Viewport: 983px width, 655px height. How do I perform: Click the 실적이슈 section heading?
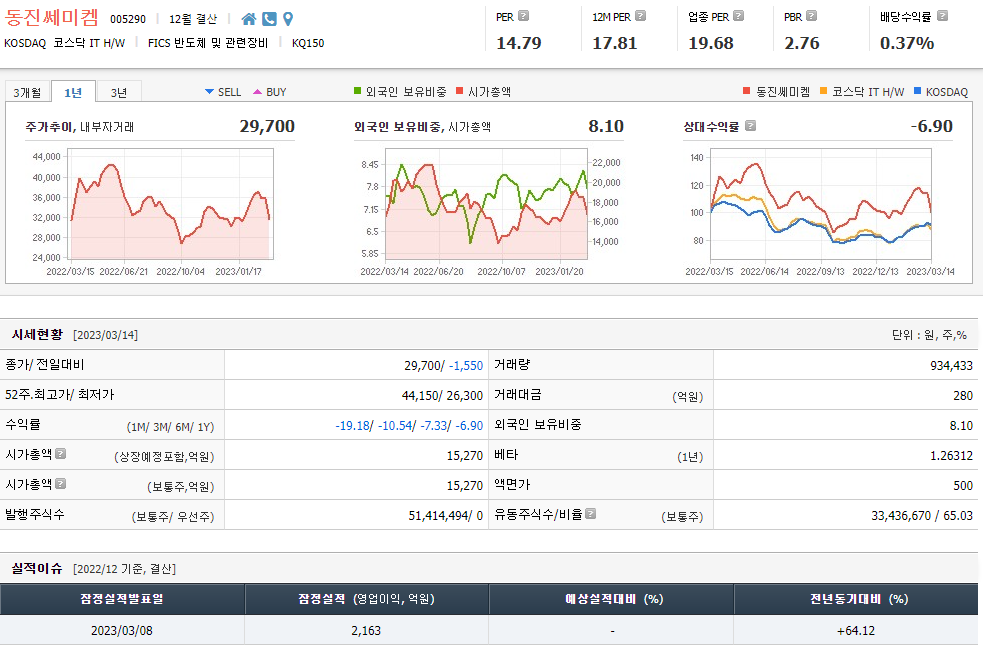[x=37, y=569]
